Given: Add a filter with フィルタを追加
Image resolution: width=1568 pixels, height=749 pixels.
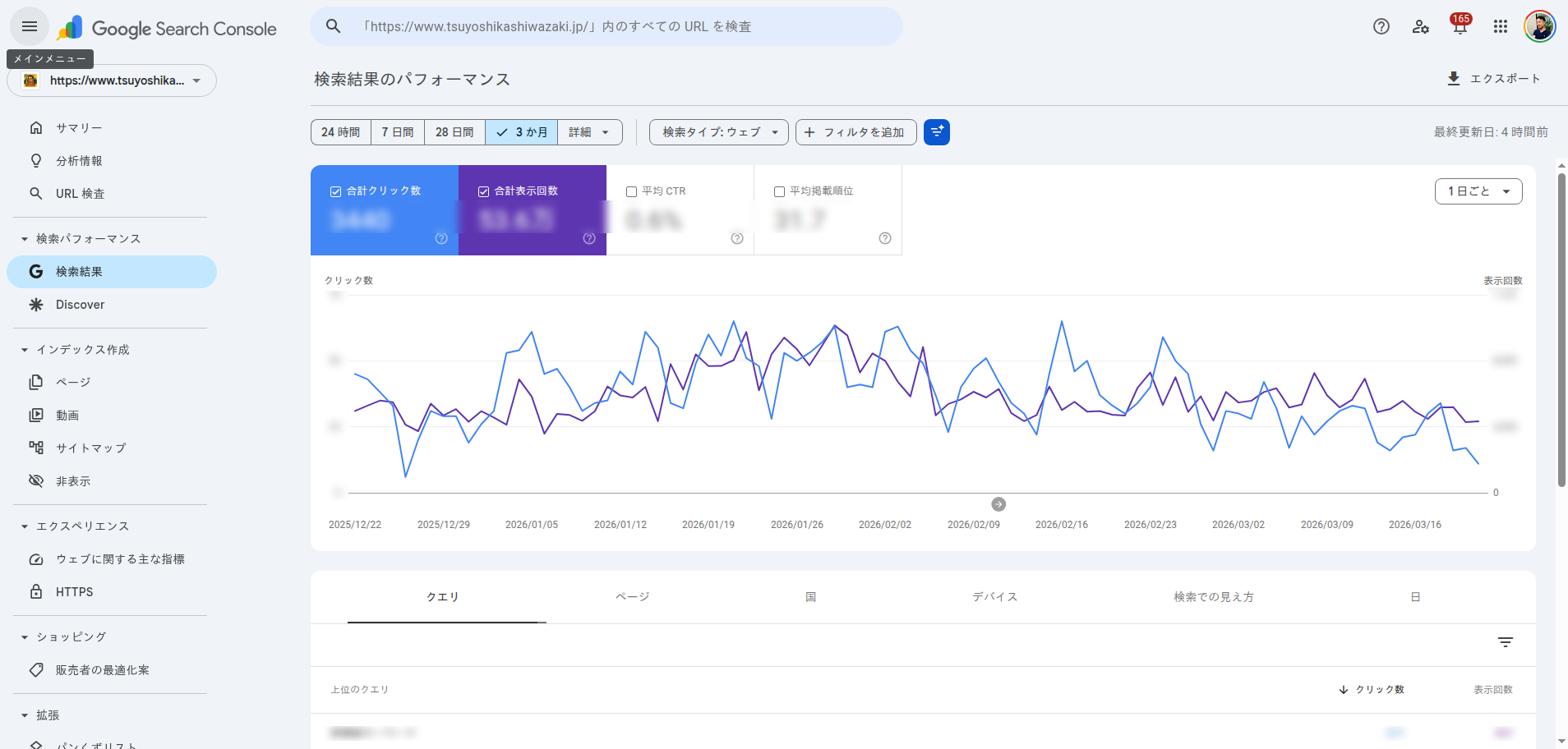Looking at the screenshot, I should coord(855,131).
